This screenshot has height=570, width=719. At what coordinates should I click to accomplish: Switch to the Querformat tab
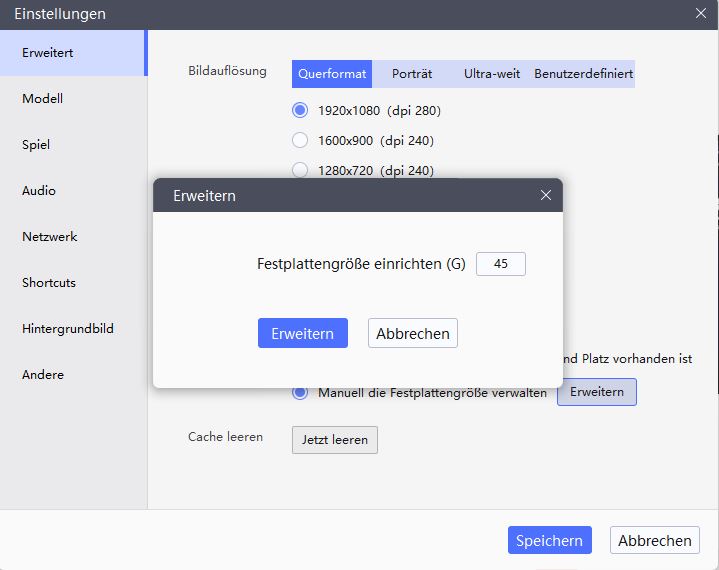coord(332,74)
